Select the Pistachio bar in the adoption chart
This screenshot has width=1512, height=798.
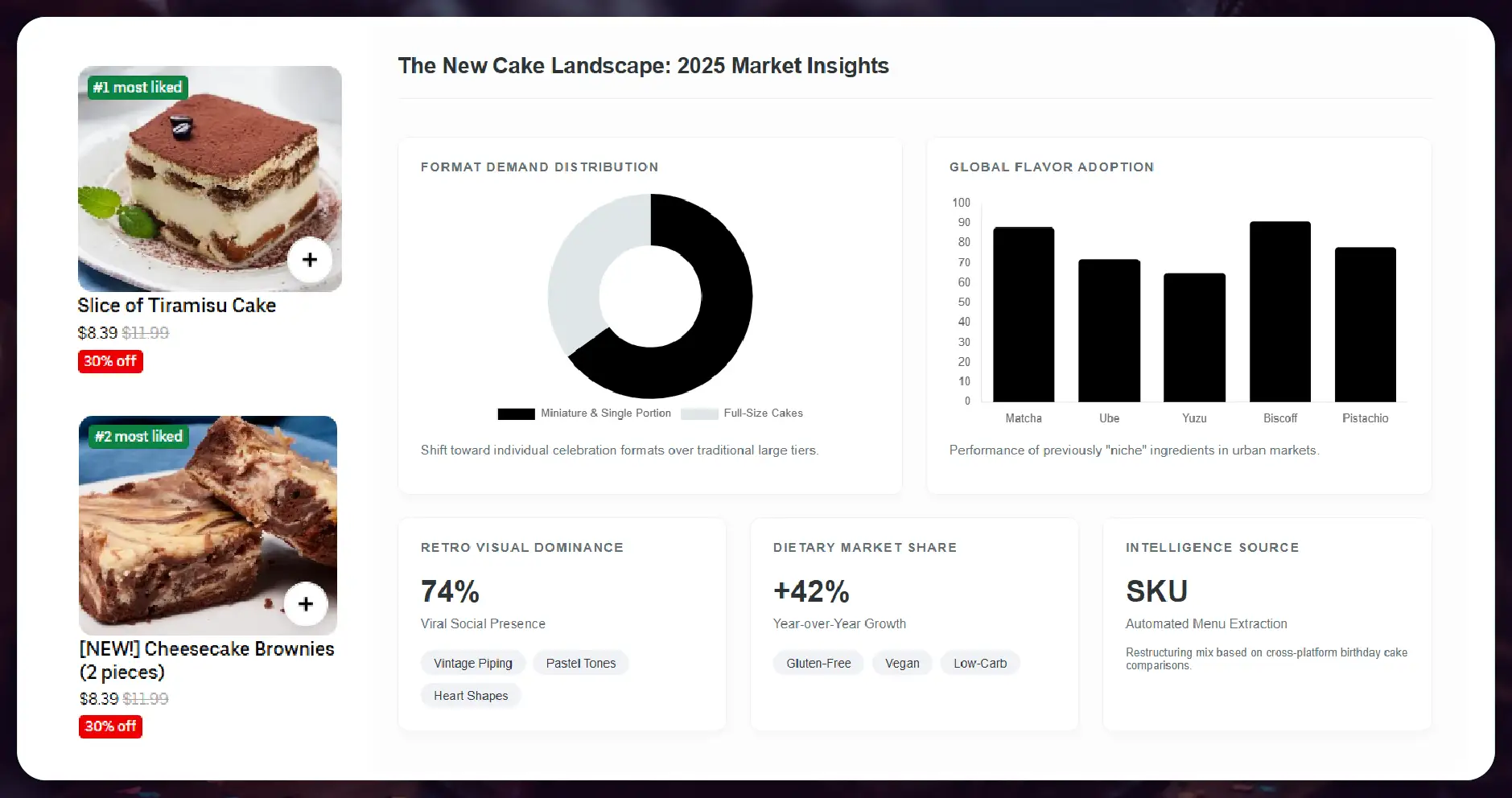[1366, 322]
